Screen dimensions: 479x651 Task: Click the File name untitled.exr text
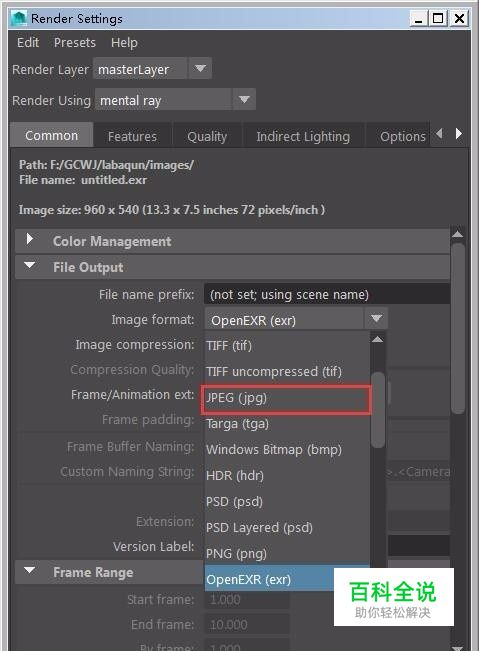83,180
